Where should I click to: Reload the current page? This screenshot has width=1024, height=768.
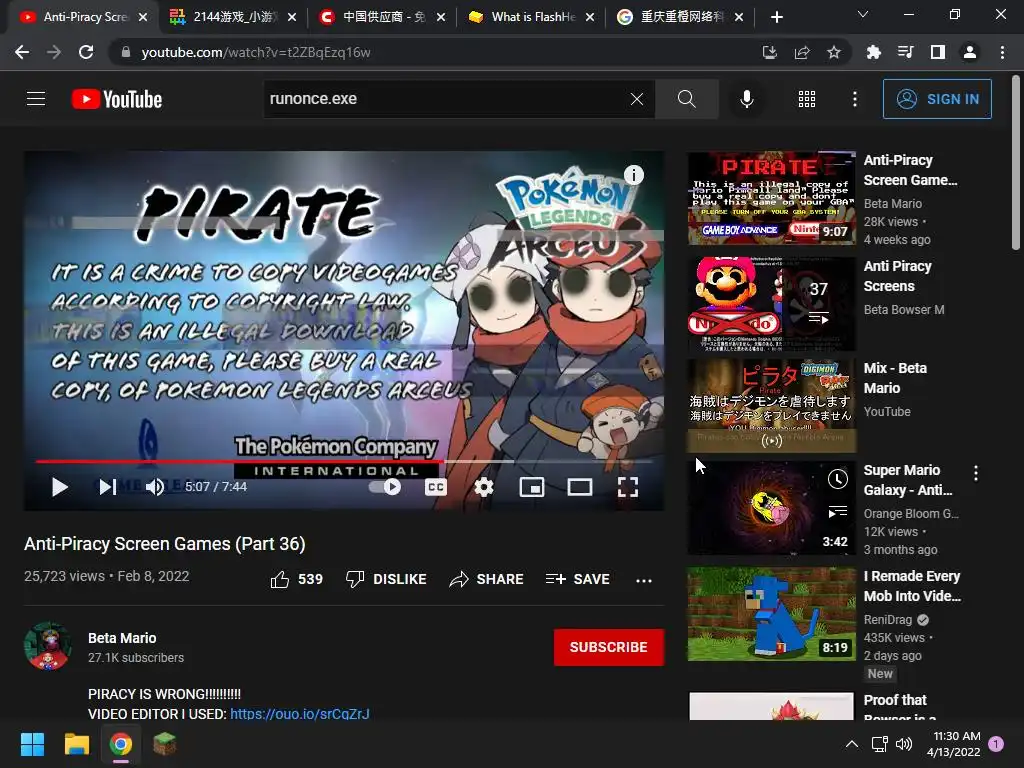[x=86, y=52]
